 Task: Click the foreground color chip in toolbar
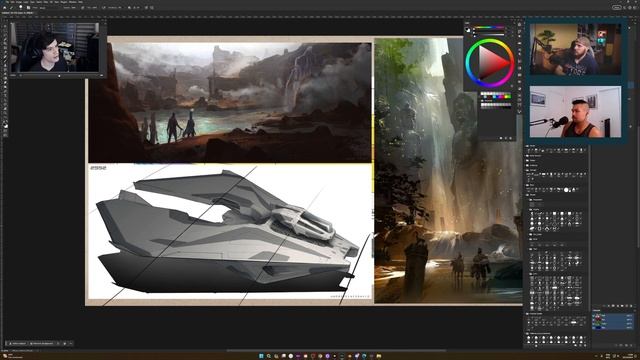(4, 125)
